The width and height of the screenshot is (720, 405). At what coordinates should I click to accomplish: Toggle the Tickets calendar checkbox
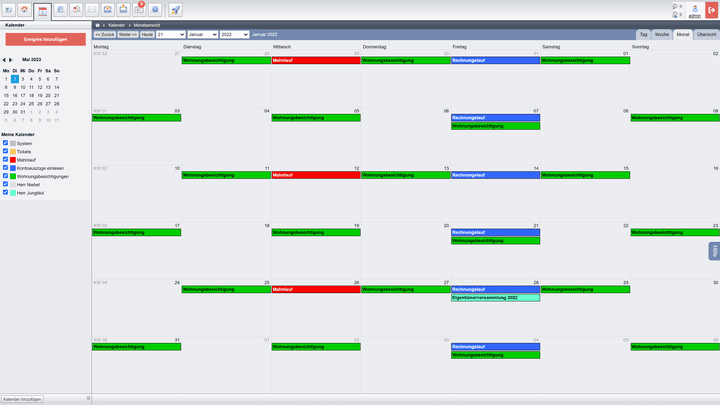(x=6, y=151)
